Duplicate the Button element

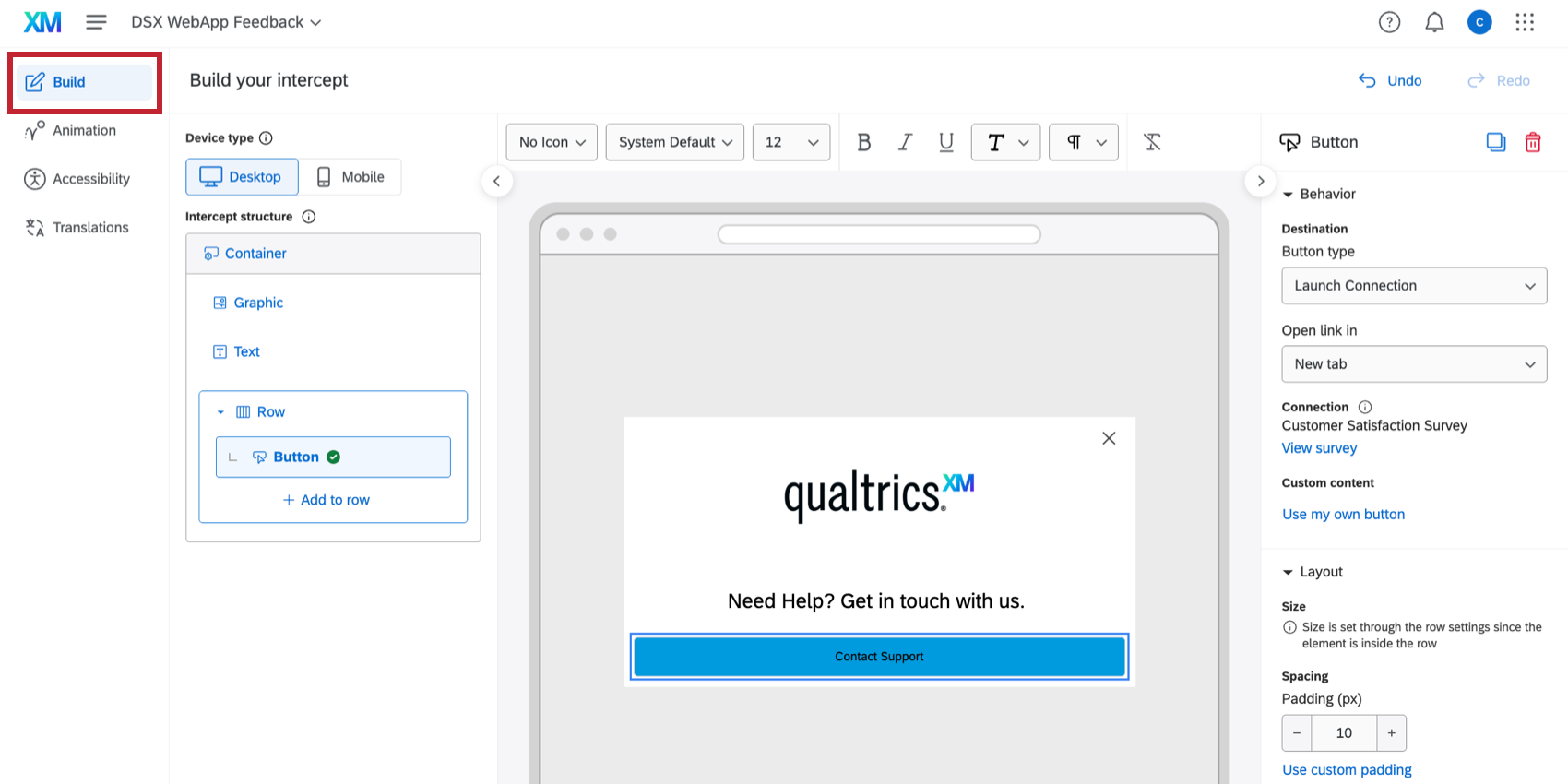coord(1495,142)
